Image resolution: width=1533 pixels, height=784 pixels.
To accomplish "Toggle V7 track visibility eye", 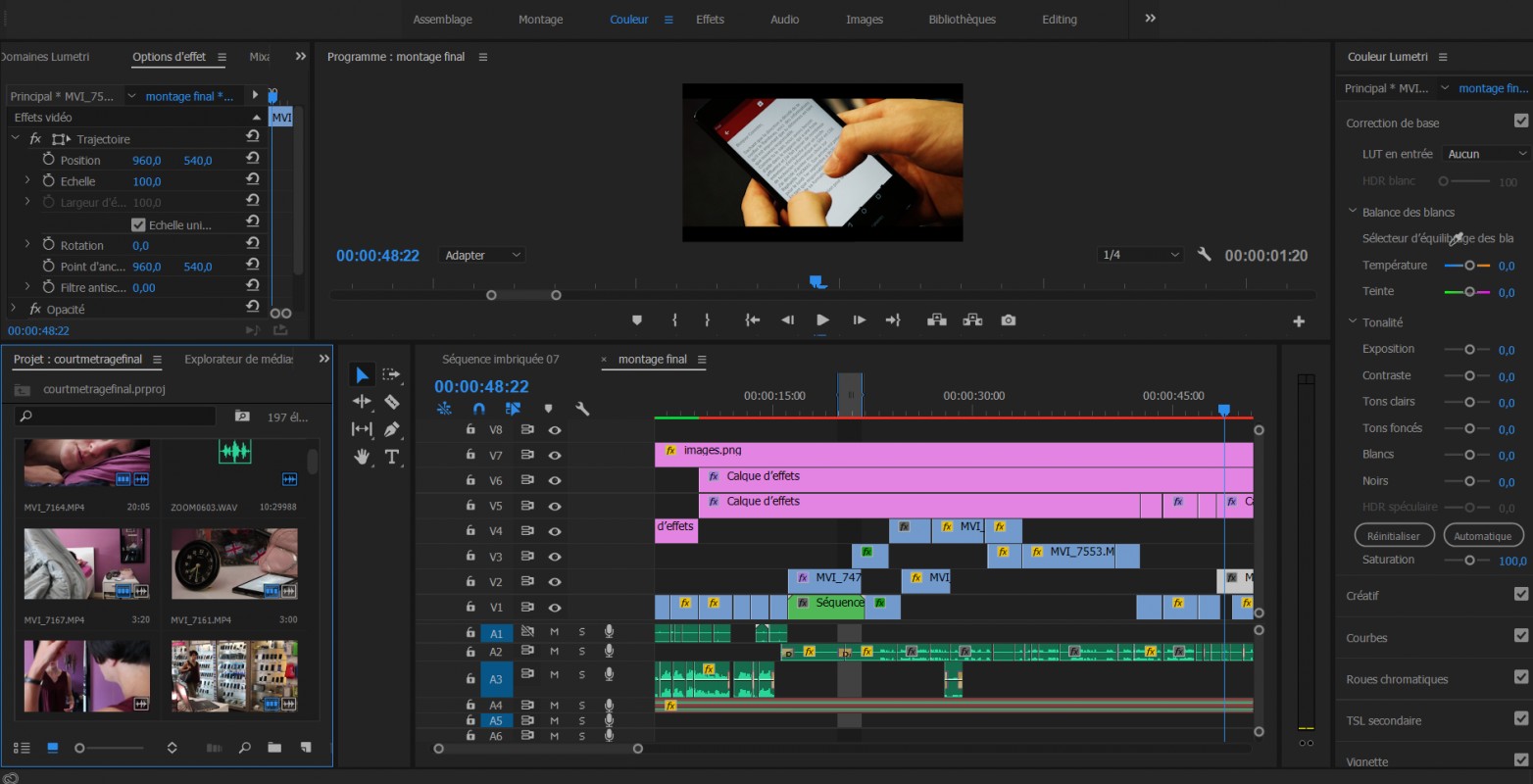I will tap(555, 455).
